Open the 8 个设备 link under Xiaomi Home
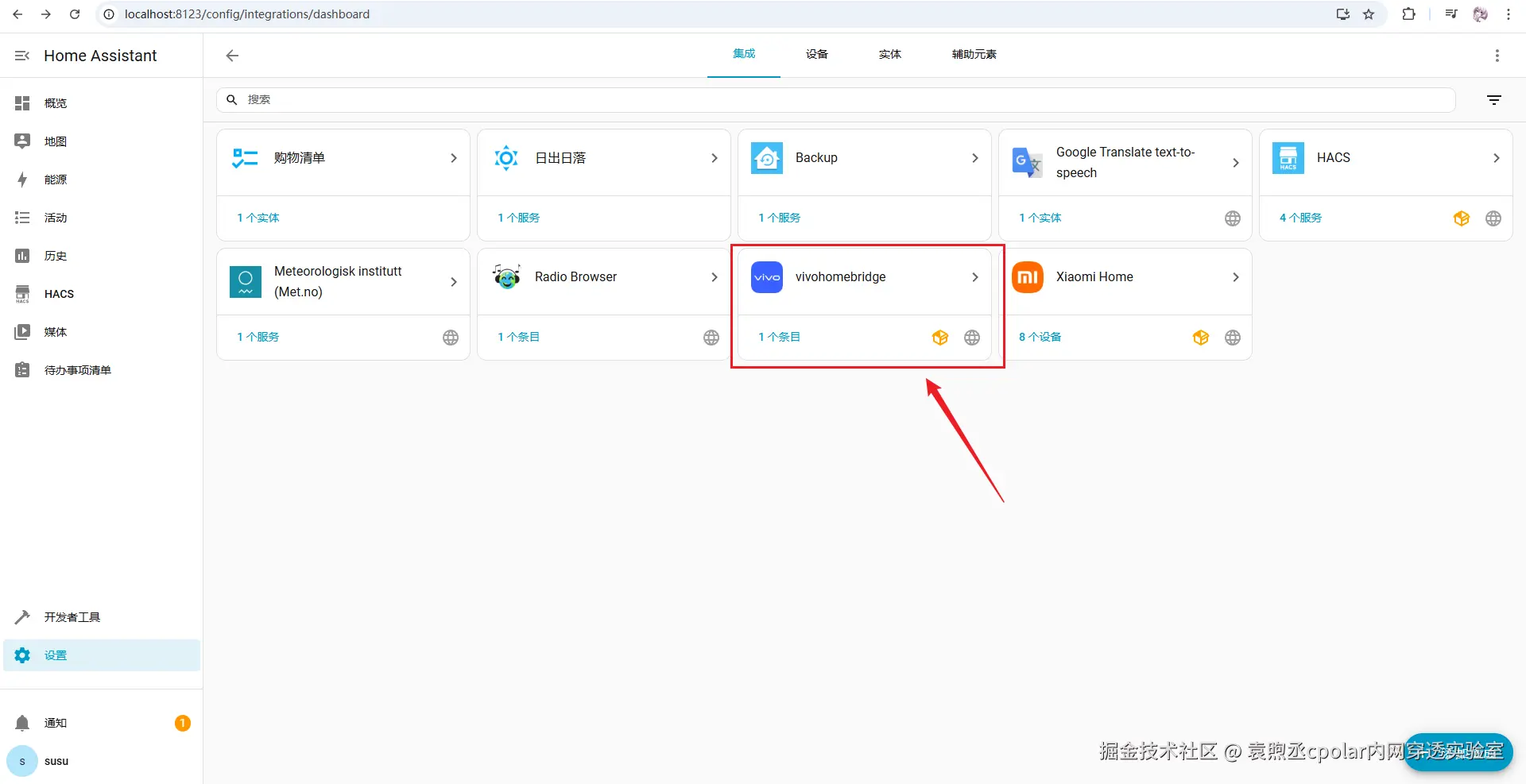 (1040, 337)
